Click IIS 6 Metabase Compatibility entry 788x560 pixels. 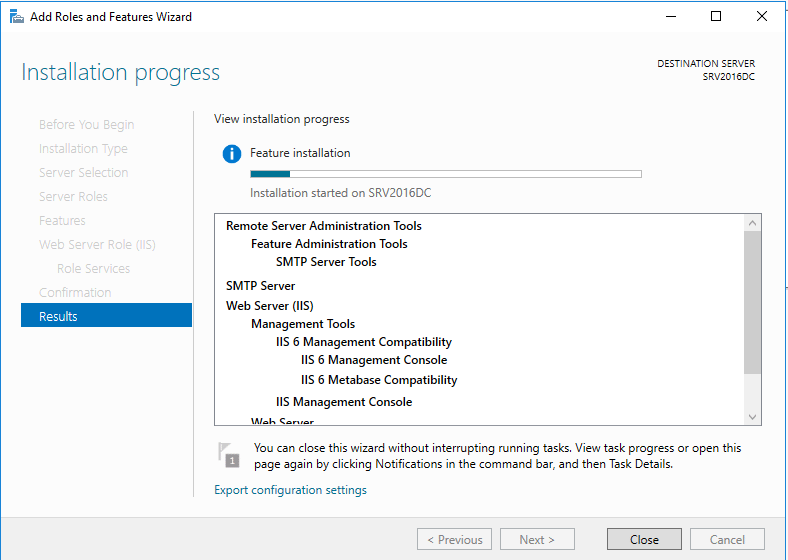click(379, 380)
